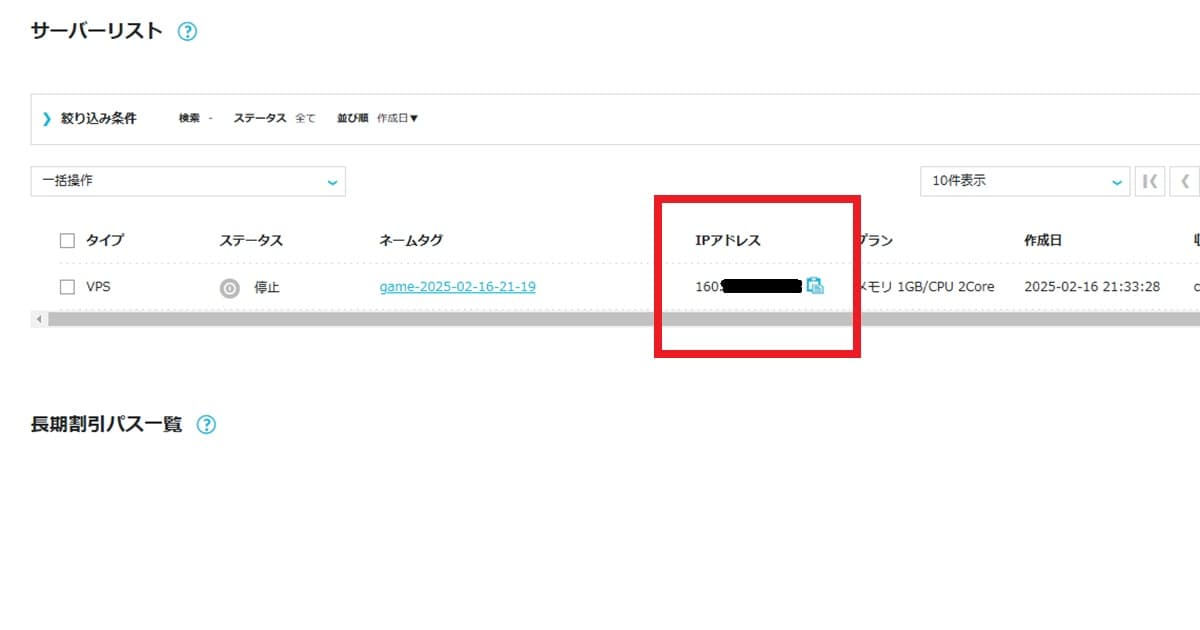Open the 10件表示 page size dropdown
This screenshot has width=1200, height=630.
pyautogui.click(x=1025, y=181)
